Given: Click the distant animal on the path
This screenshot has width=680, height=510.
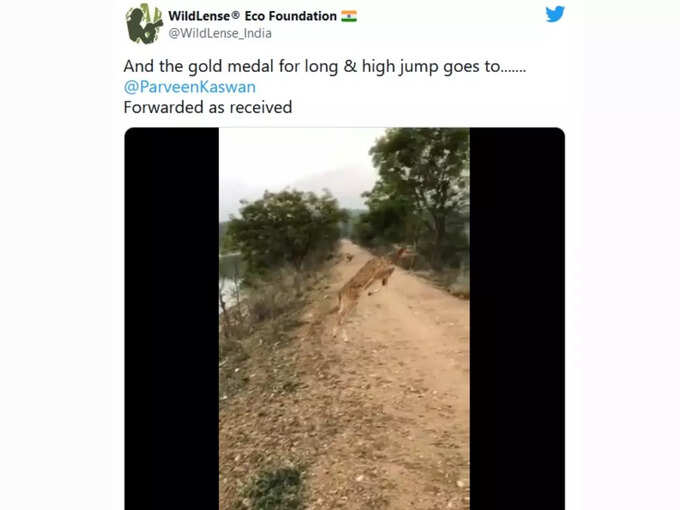Looking at the screenshot, I should click(349, 258).
